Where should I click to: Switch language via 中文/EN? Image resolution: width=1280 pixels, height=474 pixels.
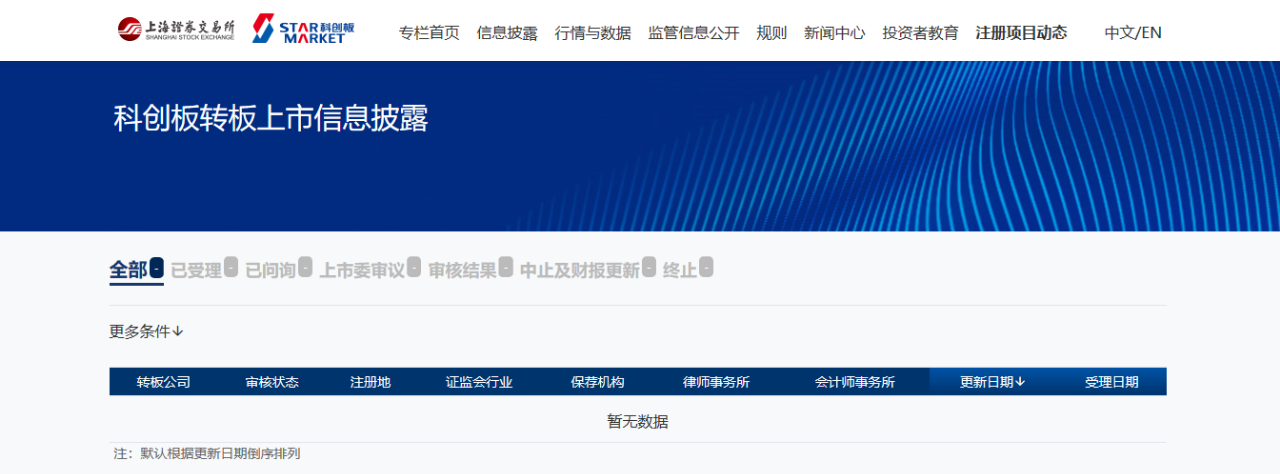point(1133,33)
